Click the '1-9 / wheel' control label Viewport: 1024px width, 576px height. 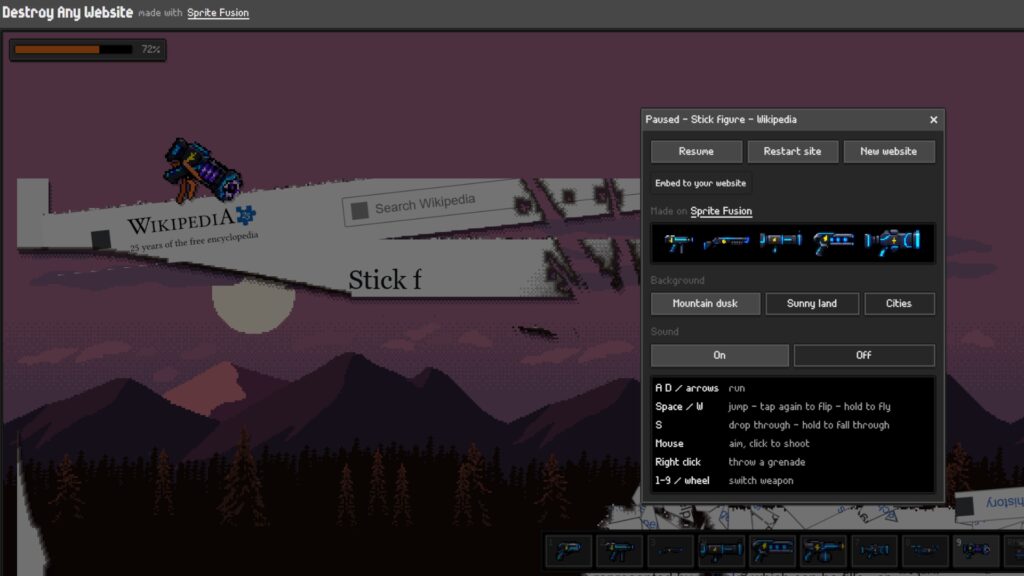tap(682, 481)
